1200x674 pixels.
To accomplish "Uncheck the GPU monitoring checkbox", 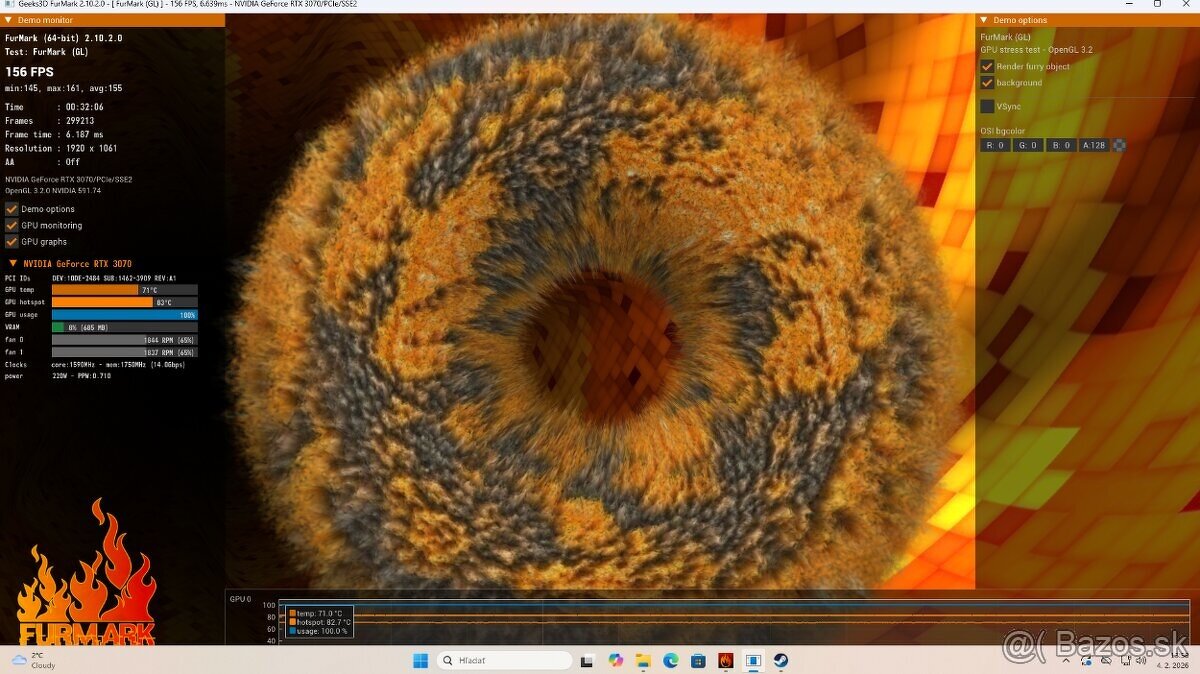I will tap(12, 225).
